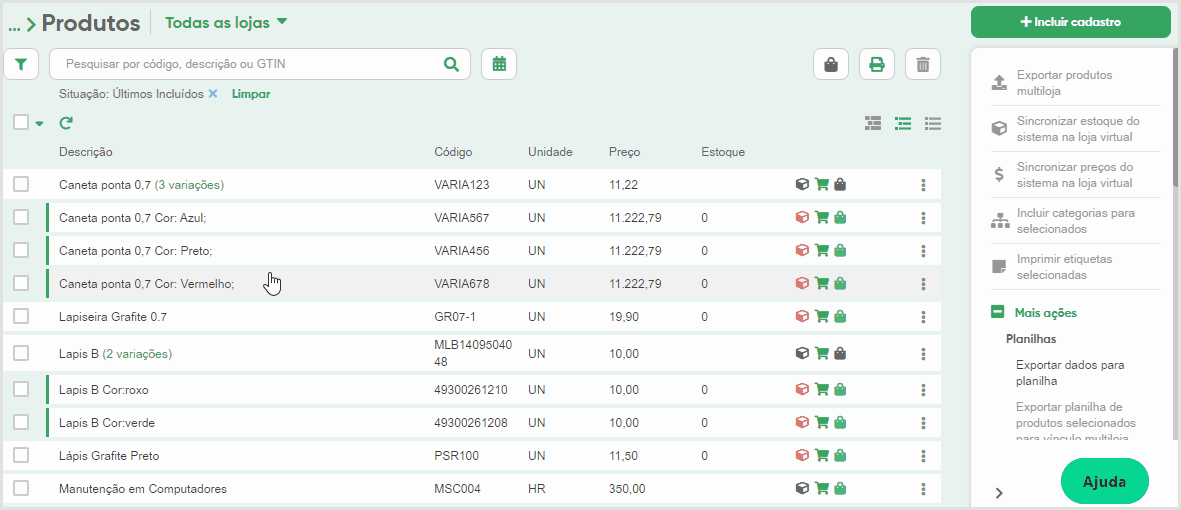1181x510 pixels.
Task: Click the cart icon for Lapis B Cor:verde
Action: [822, 423]
